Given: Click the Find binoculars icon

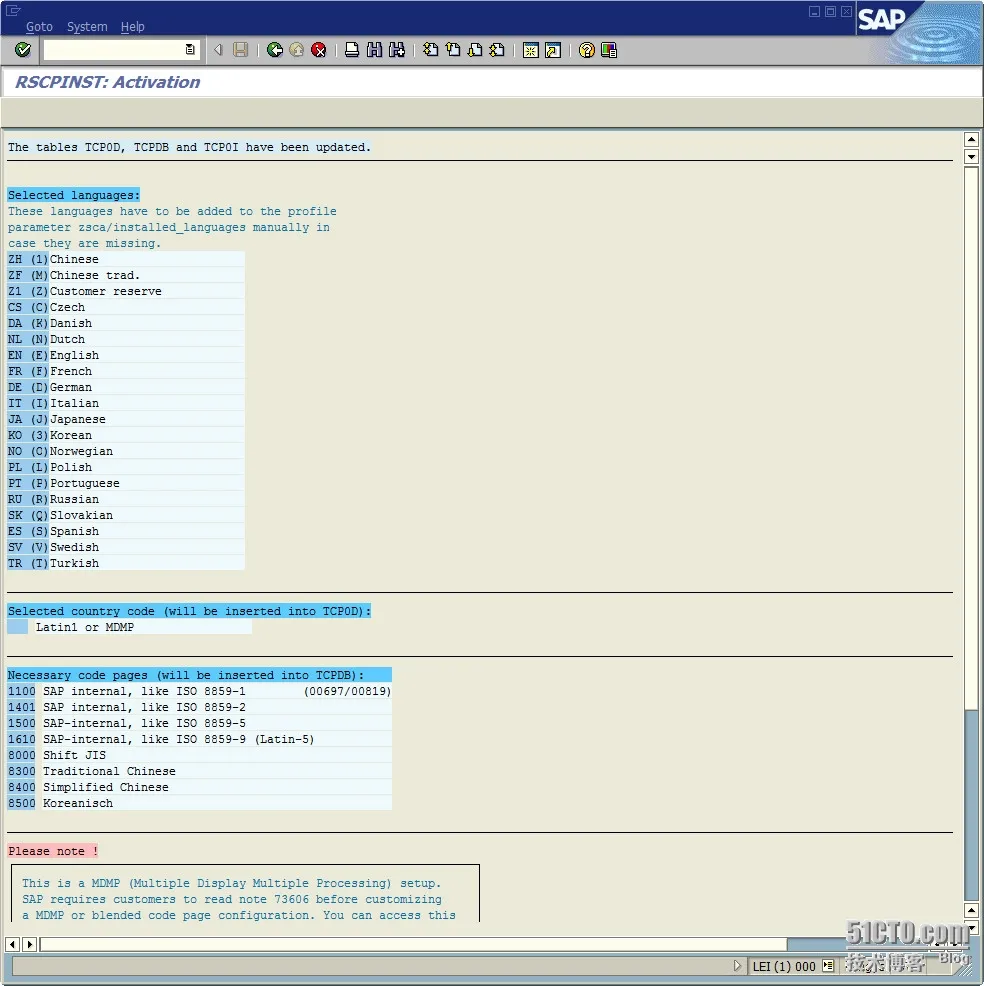Looking at the screenshot, I should [x=374, y=50].
